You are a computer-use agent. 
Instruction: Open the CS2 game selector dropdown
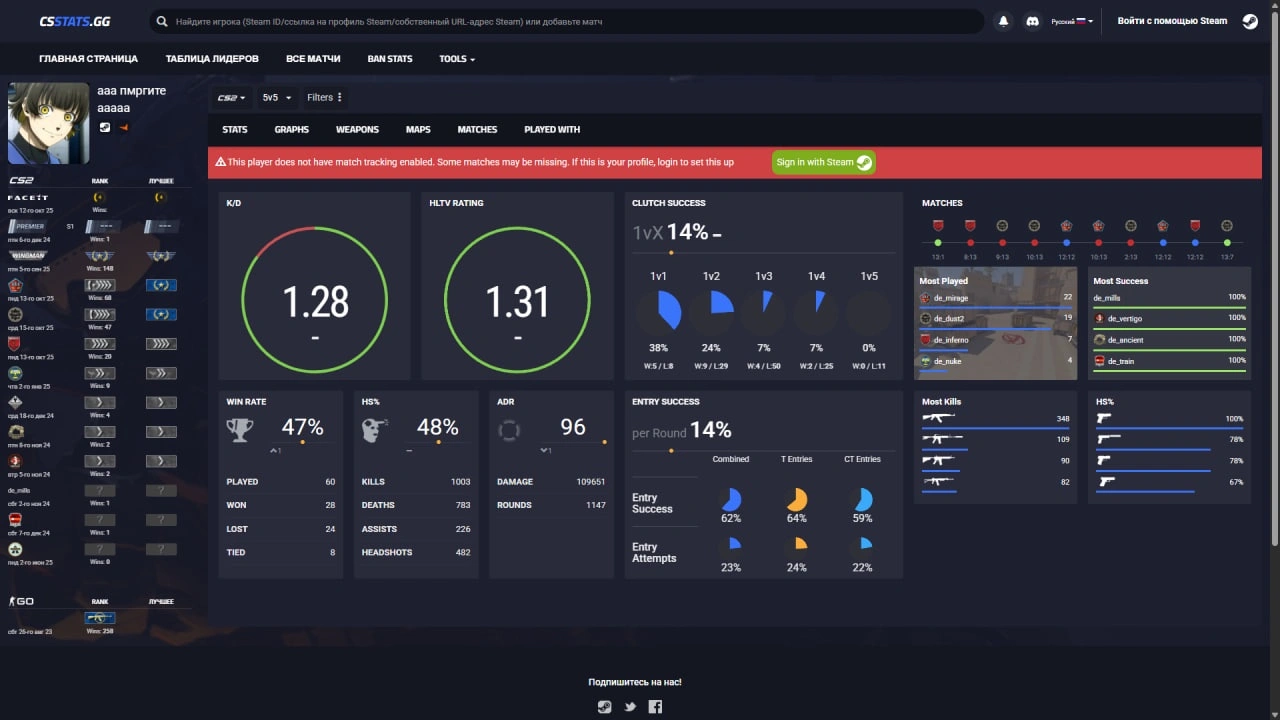(x=231, y=97)
